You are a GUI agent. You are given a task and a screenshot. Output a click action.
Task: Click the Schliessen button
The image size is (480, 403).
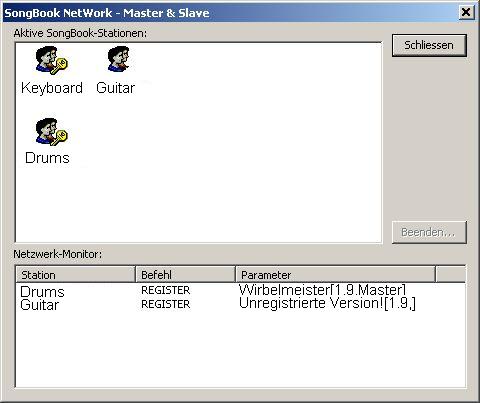pyautogui.click(x=429, y=45)
